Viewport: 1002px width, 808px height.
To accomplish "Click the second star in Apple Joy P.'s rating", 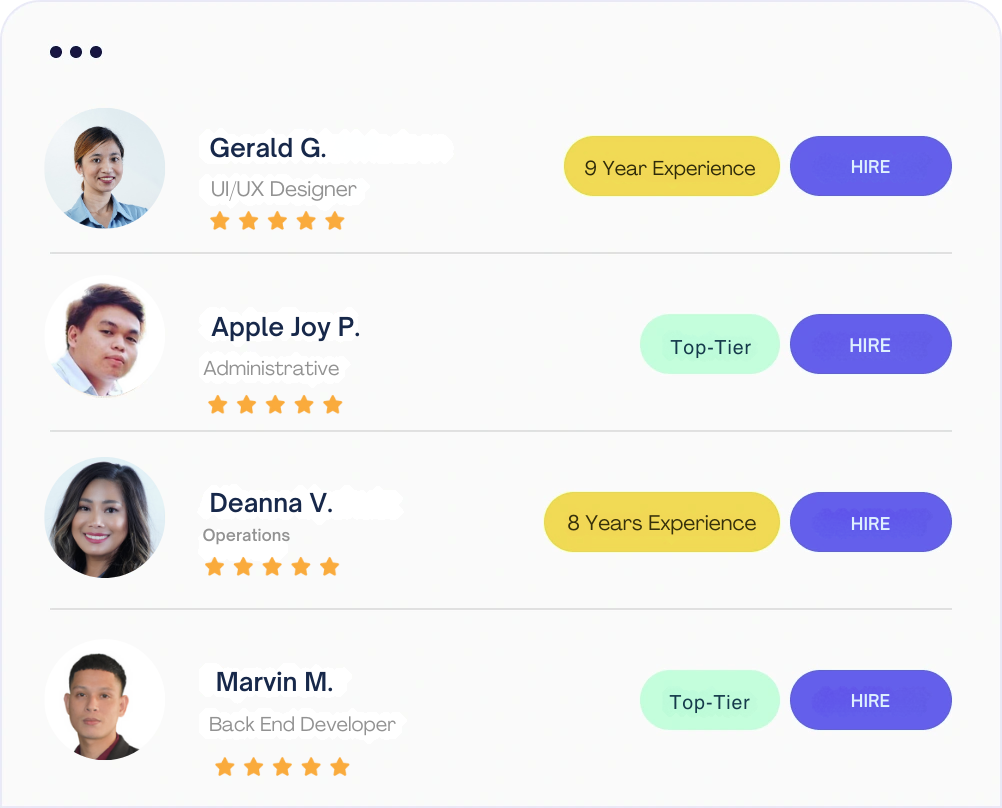I will [x=245, y=404].
